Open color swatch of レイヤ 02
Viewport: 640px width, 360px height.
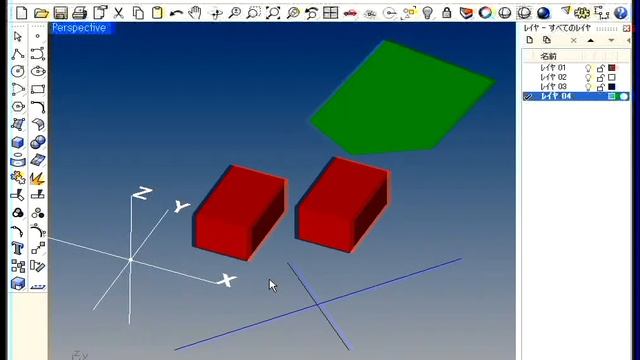click(611, 77)
